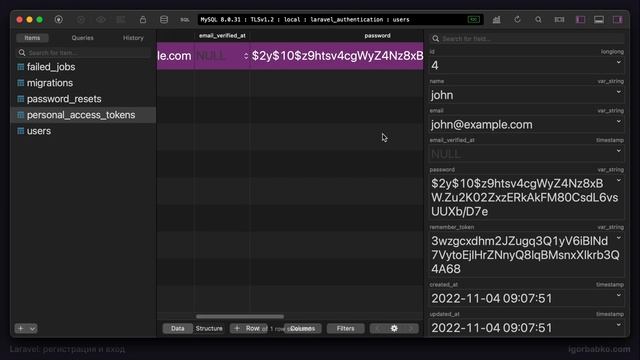
Task: Click the magnifier search icon in toolbar
Action: 538,20
